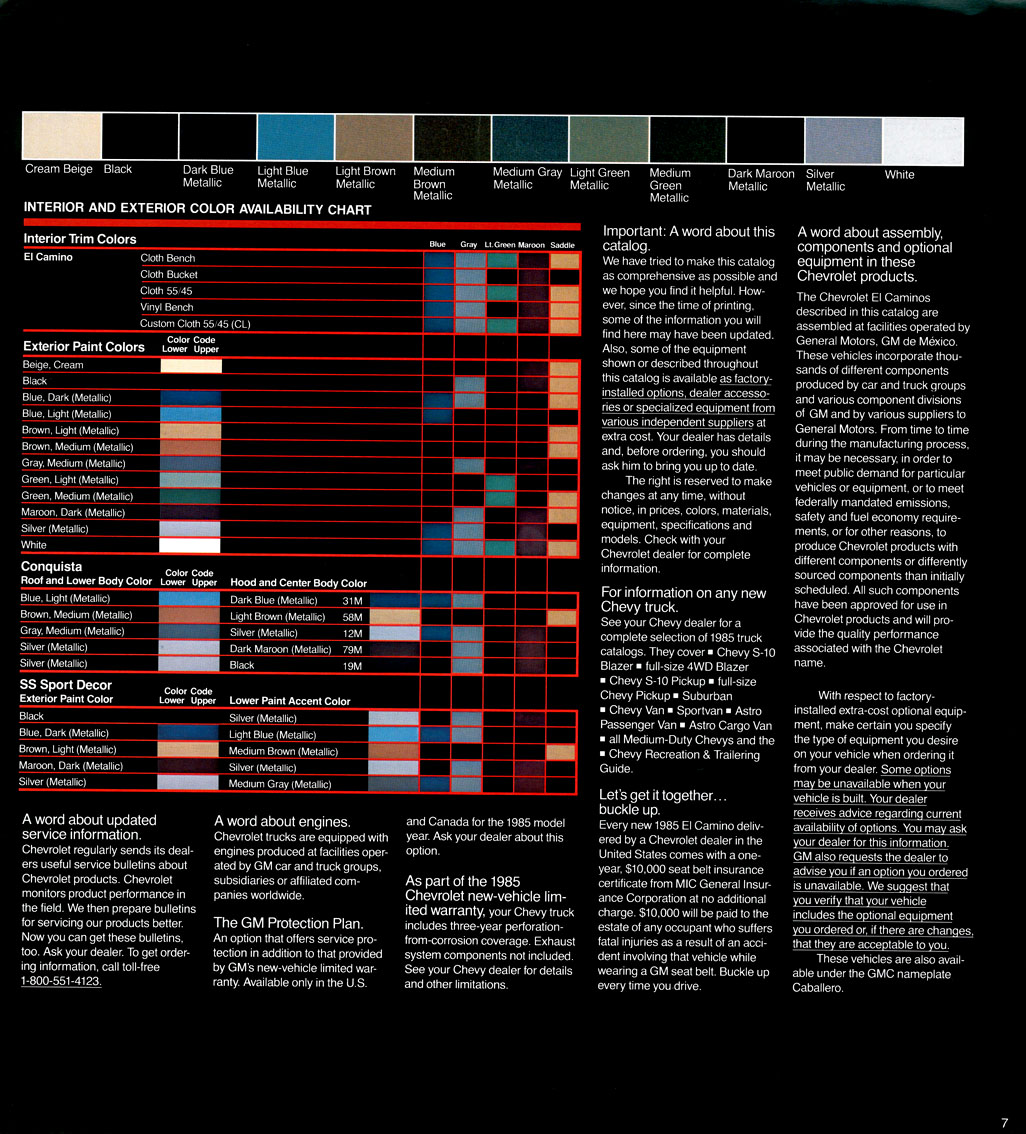Click the '19M' color code
Image resolution: width=1026 pixels, height=1134 pixels.
pos(352,665)
